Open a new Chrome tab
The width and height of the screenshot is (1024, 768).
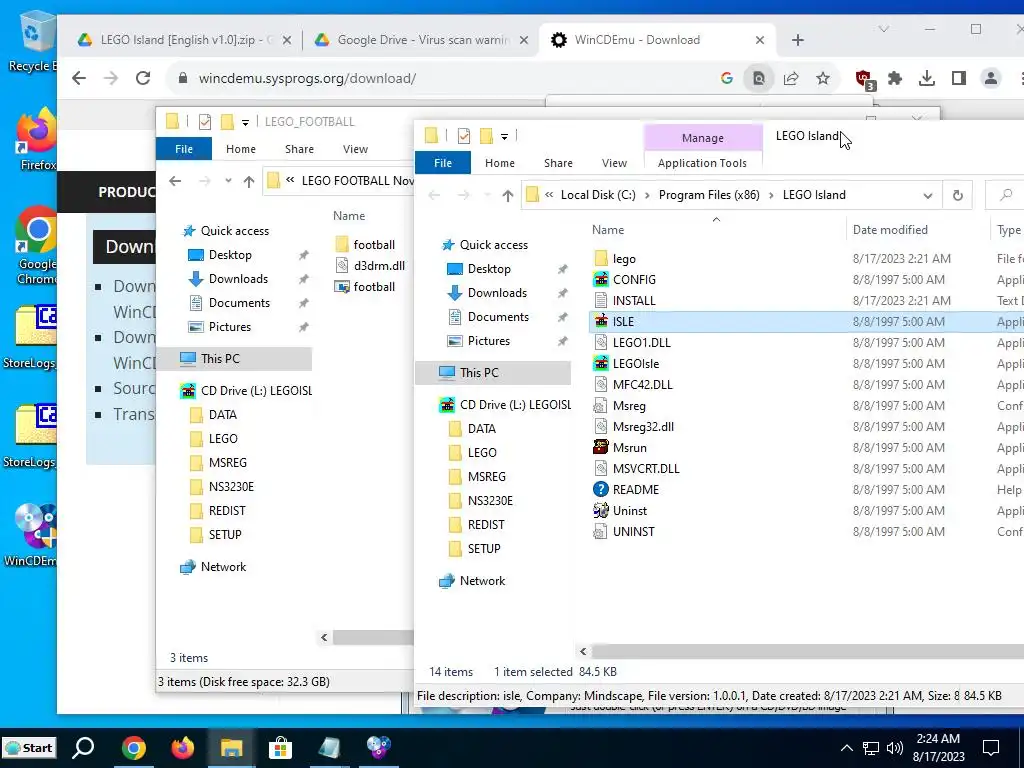pos(797,40)
